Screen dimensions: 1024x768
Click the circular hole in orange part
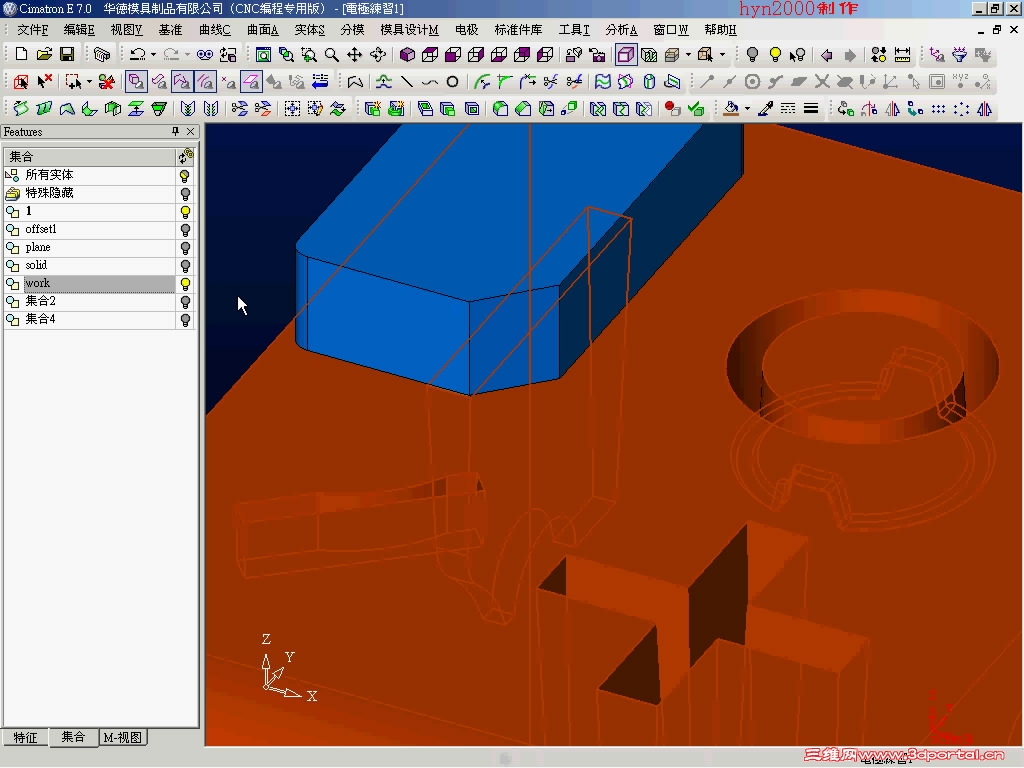point(862,366)
